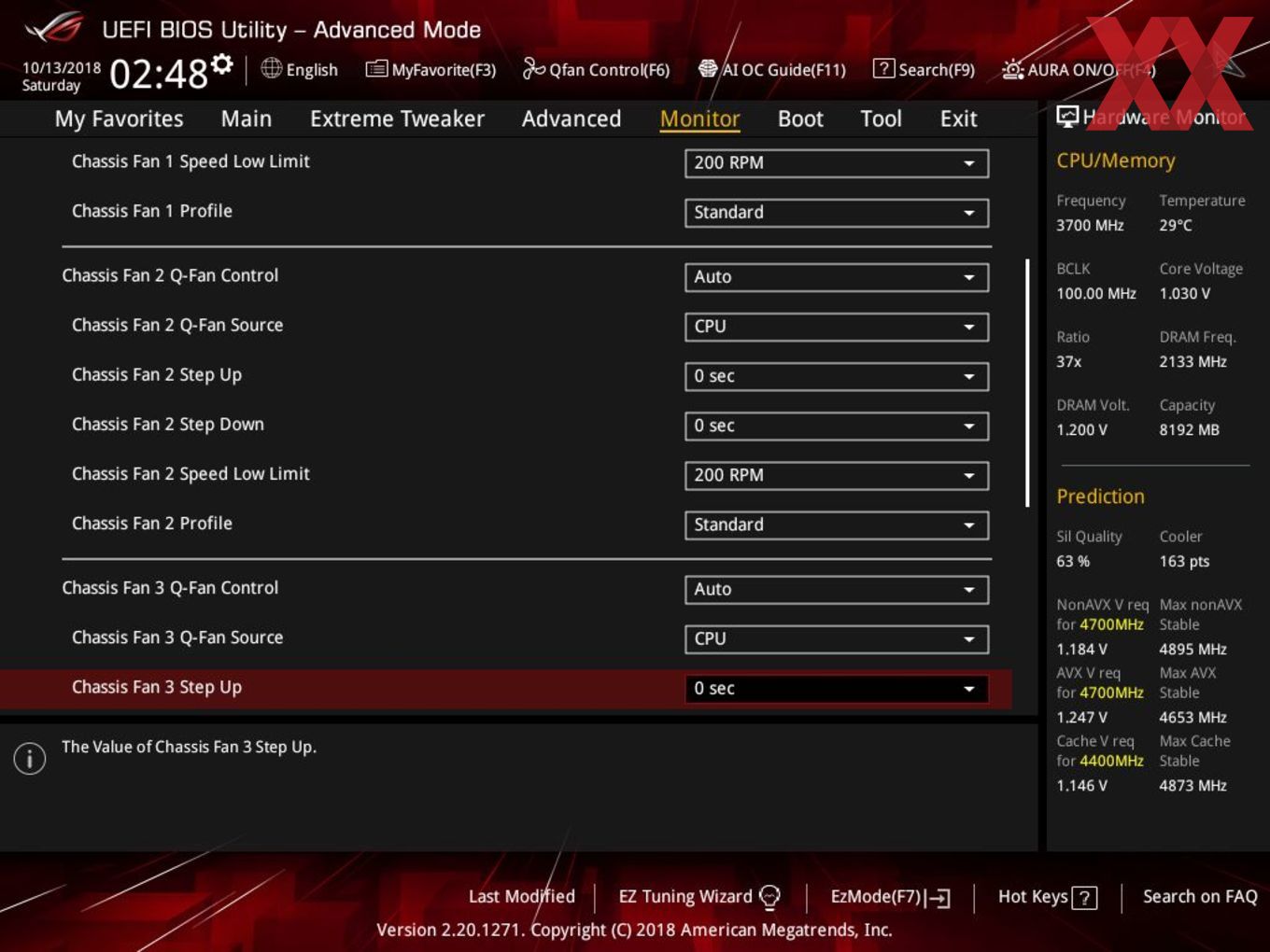Open Chassis Fan 3 Q-Fan Control dropdown
The image size is (1270, 952).
click(837, 590)
